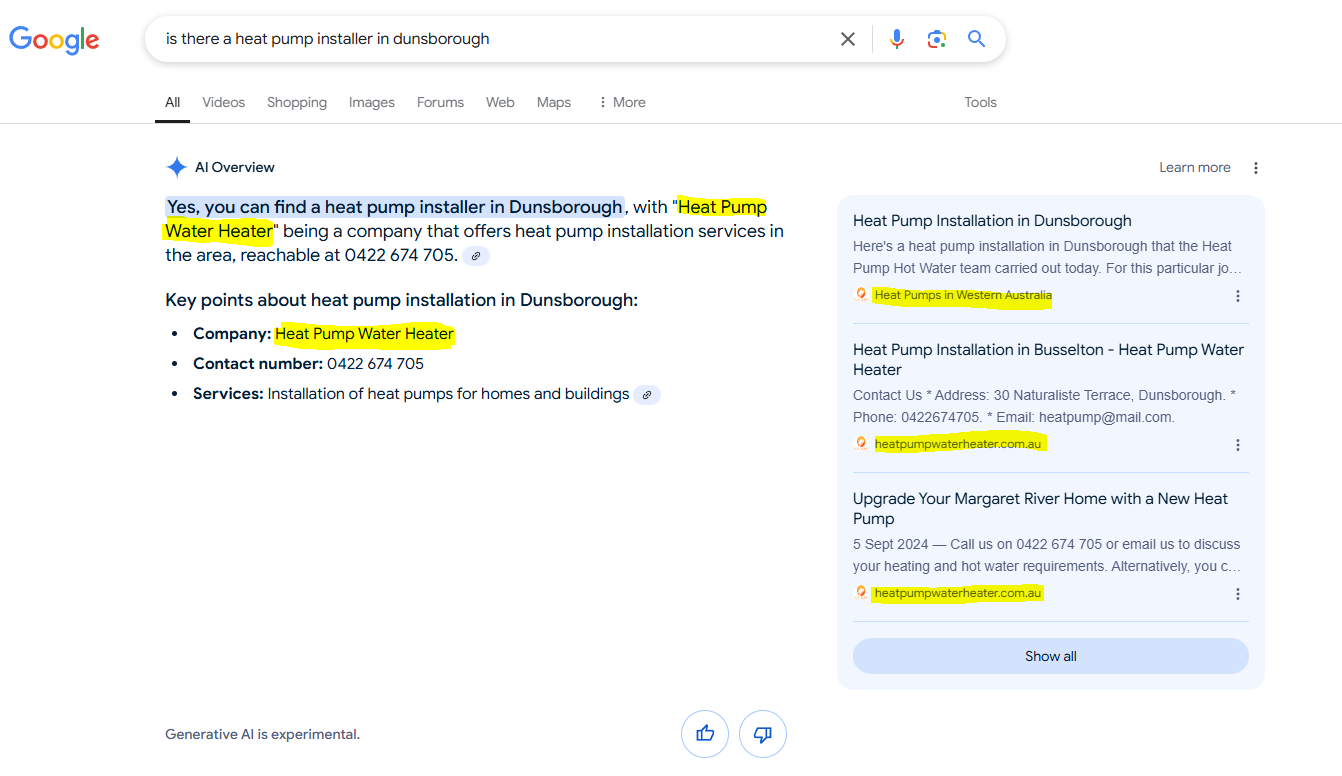1342x776 pixels.
Task: Click Key points about heat pump installation heading
Action: point(401,300)
